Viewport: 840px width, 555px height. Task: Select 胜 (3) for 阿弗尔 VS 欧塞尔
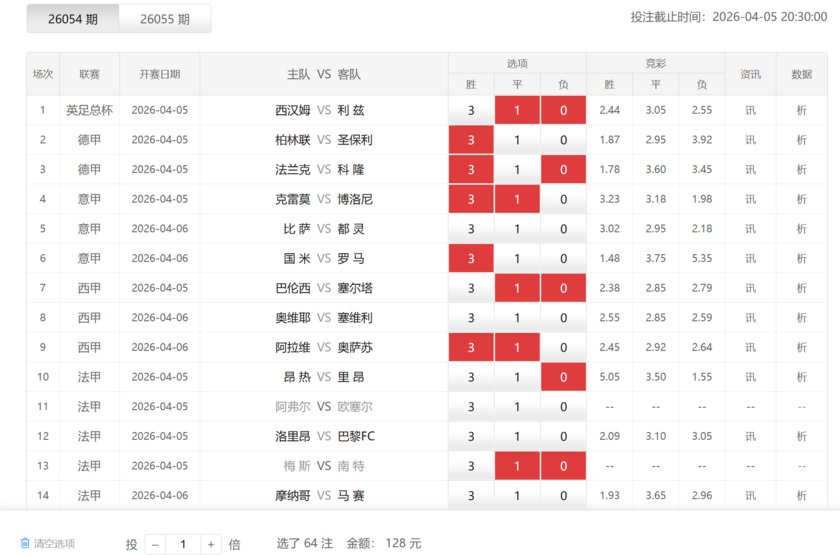point(471,407)
